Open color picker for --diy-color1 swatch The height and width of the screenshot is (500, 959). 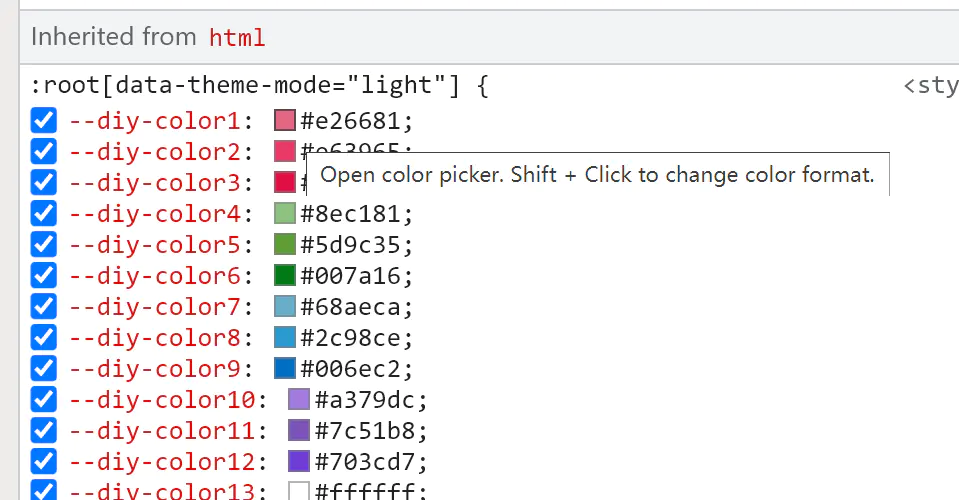(285, 122)
